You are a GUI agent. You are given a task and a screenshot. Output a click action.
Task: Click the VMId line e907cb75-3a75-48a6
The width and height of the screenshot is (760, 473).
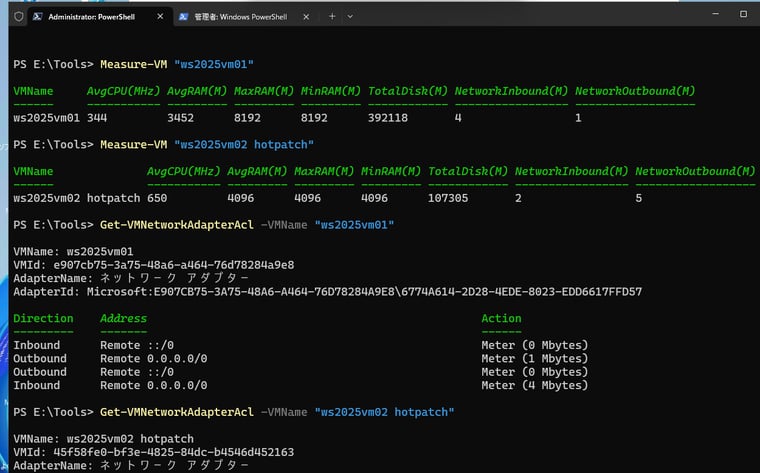[x=154, y=265]
